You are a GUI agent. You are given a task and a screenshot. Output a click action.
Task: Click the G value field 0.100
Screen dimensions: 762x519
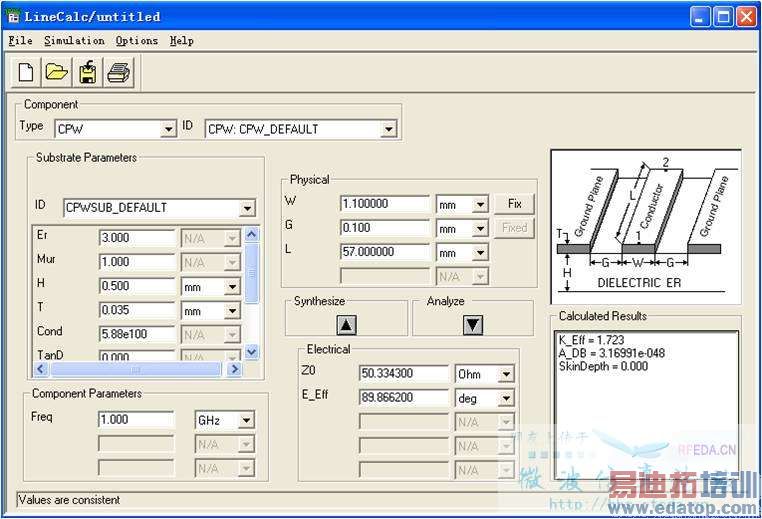click(385, 228)
